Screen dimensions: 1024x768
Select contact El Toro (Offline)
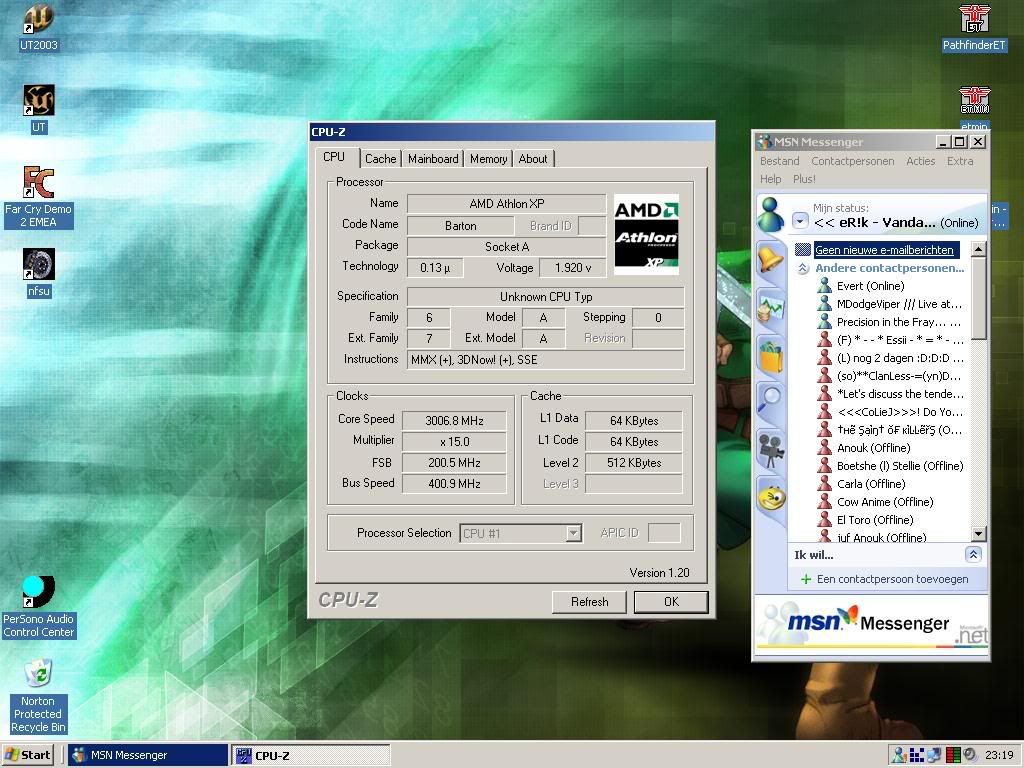pyautogui.click(x=866, y=520)
